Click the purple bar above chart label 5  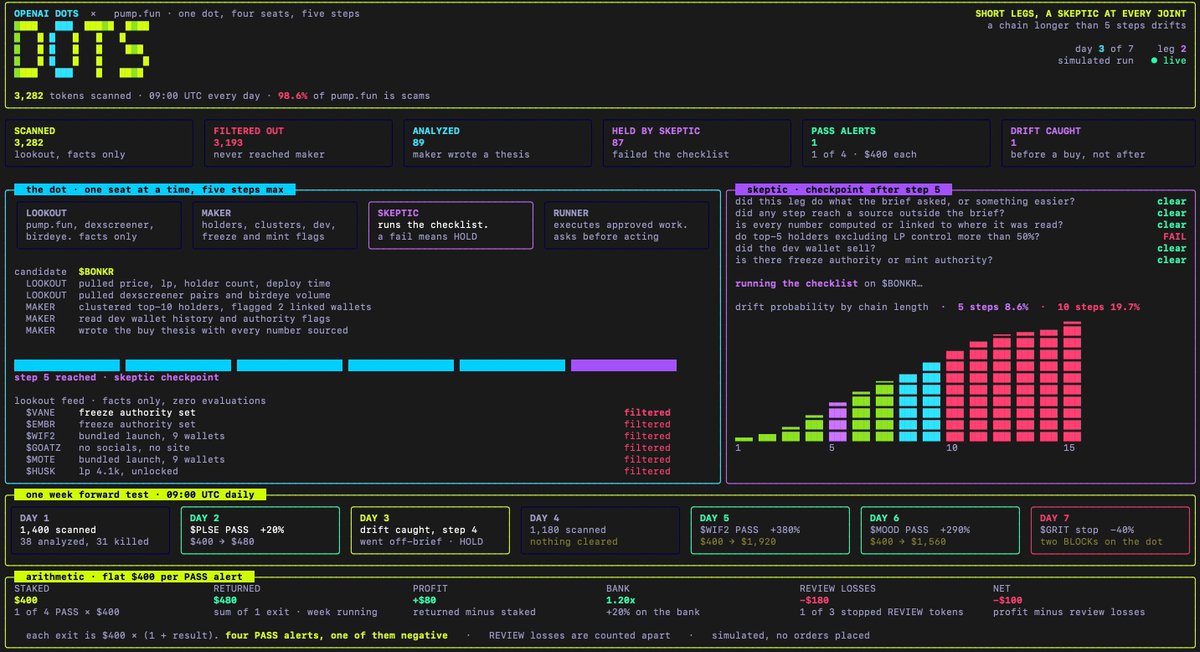[837, 421]
